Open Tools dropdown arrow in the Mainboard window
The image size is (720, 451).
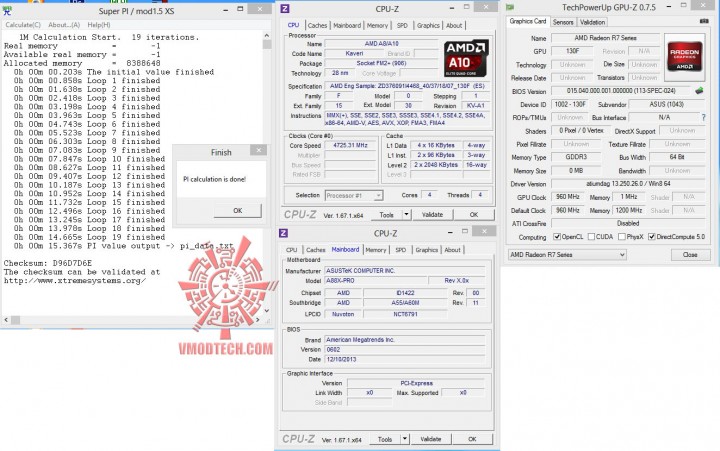[405, 439]
